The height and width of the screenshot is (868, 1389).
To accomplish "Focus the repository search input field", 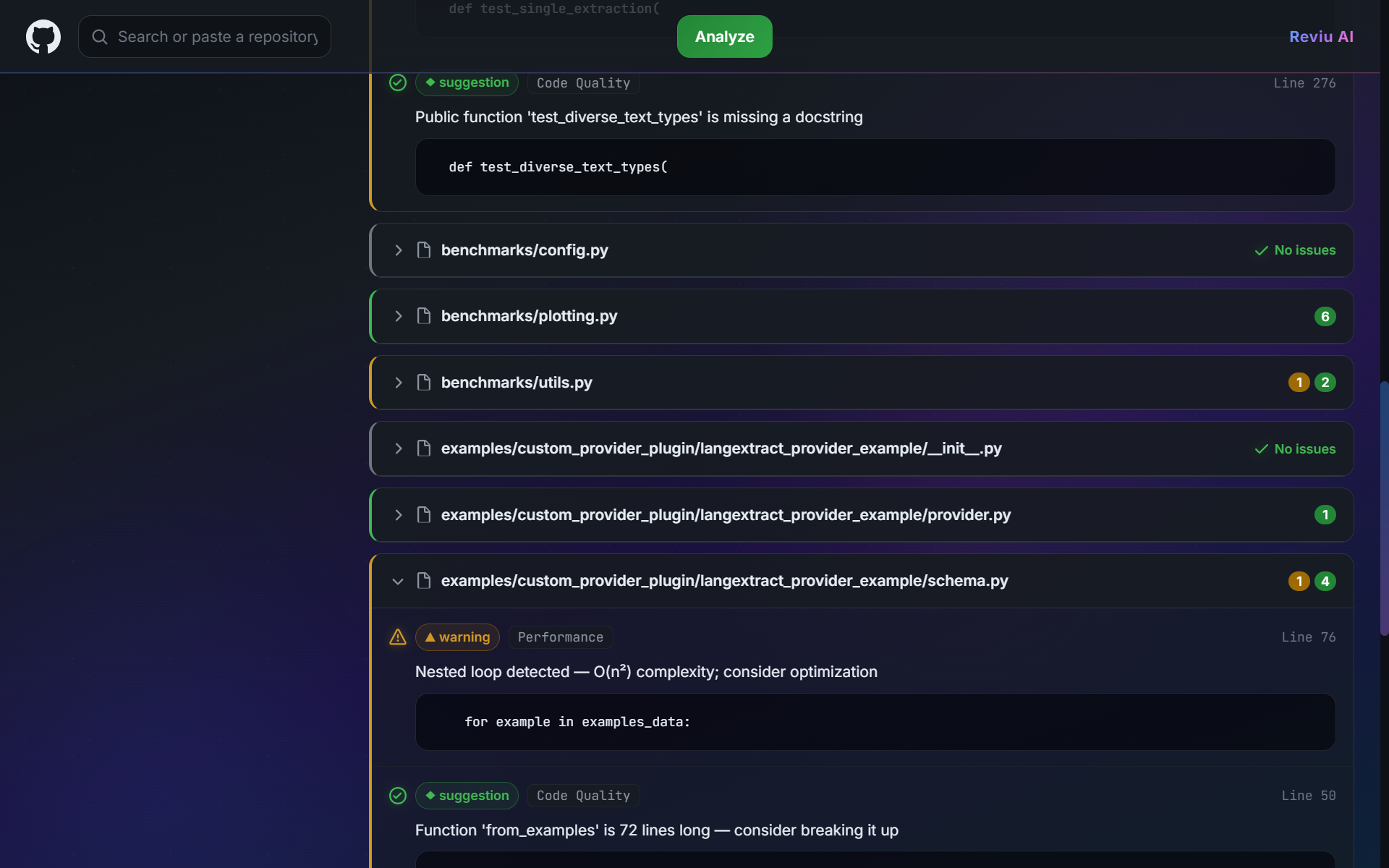I will point(217,37).
